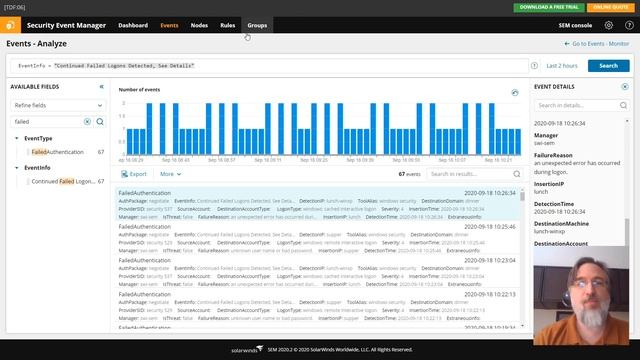Select the event at 2020-09-18 10:22:13
This screenshot has height=360, width=640.
317,306
